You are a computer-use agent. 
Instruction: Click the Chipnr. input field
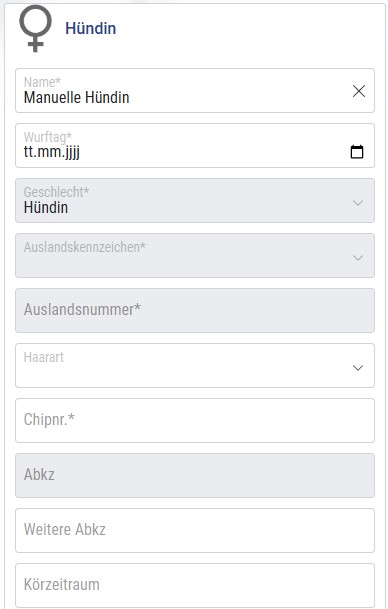pos(195,421)
